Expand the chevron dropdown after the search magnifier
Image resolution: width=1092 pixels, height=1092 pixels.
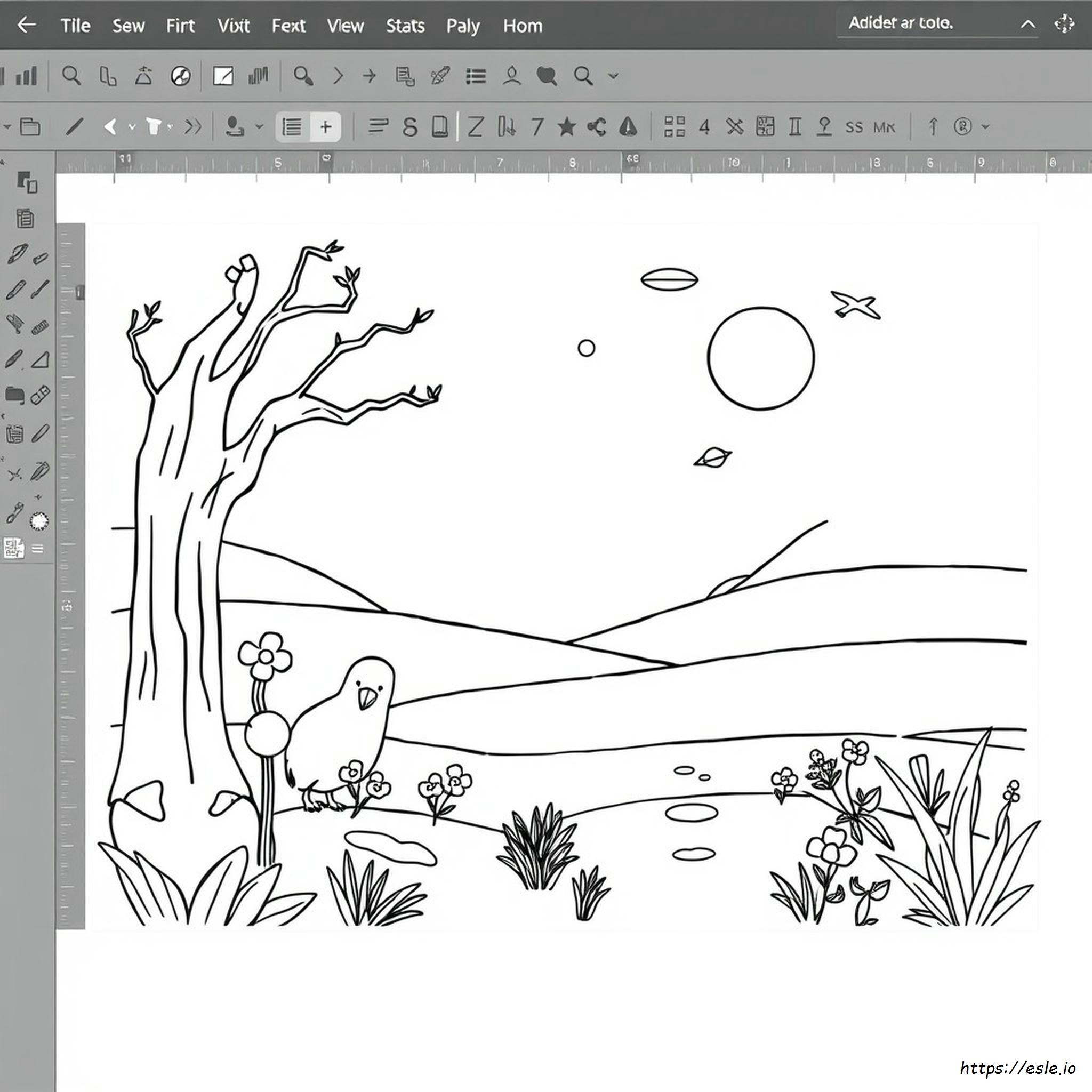[613, 76]
